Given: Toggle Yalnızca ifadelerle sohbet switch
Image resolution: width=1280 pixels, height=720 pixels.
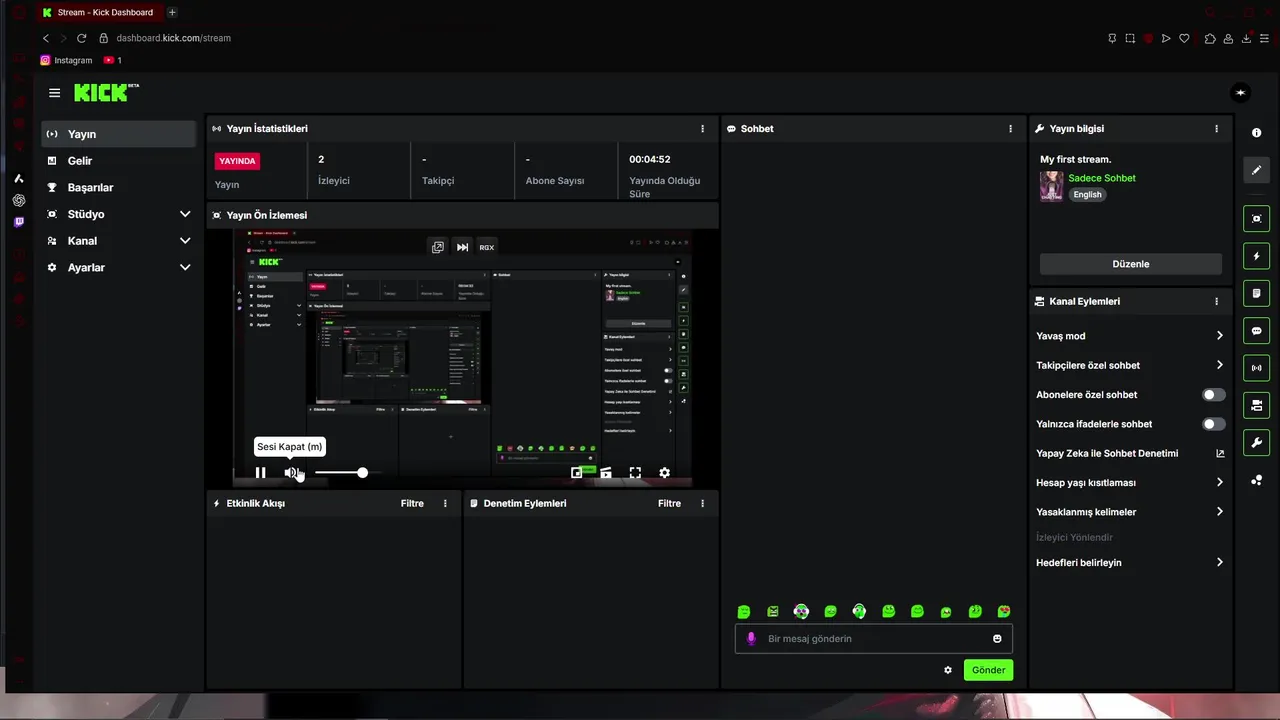Looking at the screenshot, I should 1213,424.
